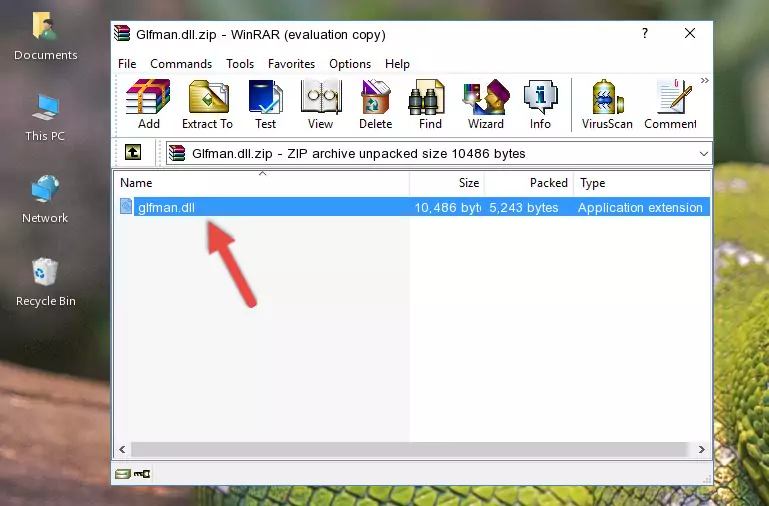Expand hidden toolbar items chevron

[x=705, y=81]
